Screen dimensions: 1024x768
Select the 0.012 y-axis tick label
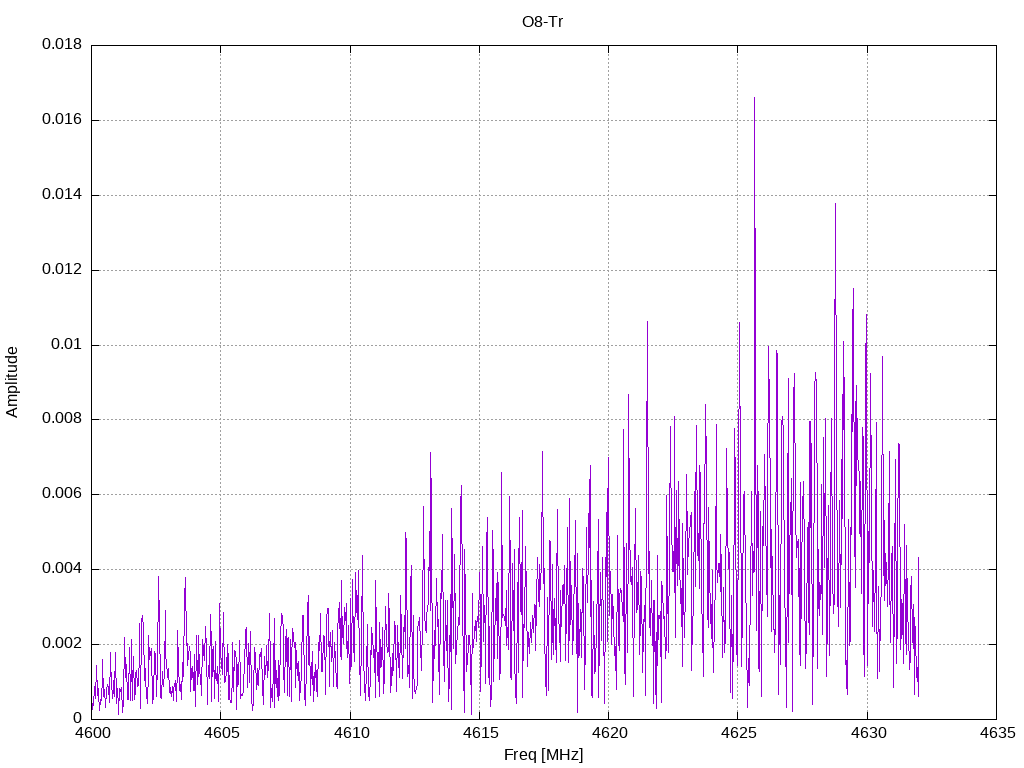tap(61, 270)
